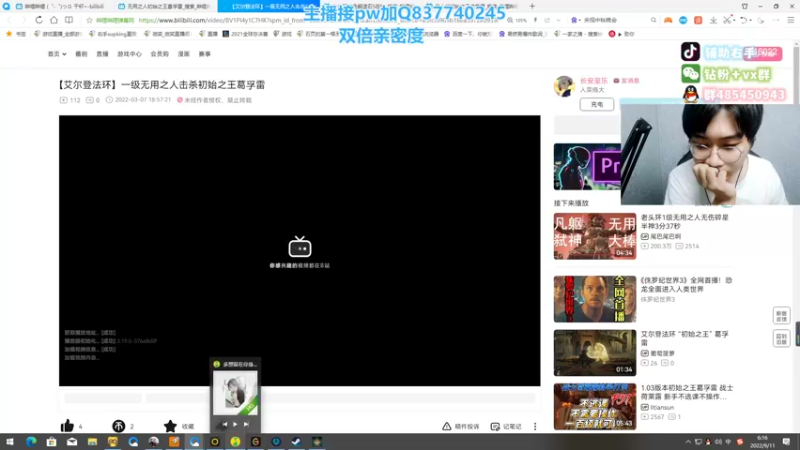Screen dimensions: 800x450
Task: Open the reading mode book icon
Action: 69,20
